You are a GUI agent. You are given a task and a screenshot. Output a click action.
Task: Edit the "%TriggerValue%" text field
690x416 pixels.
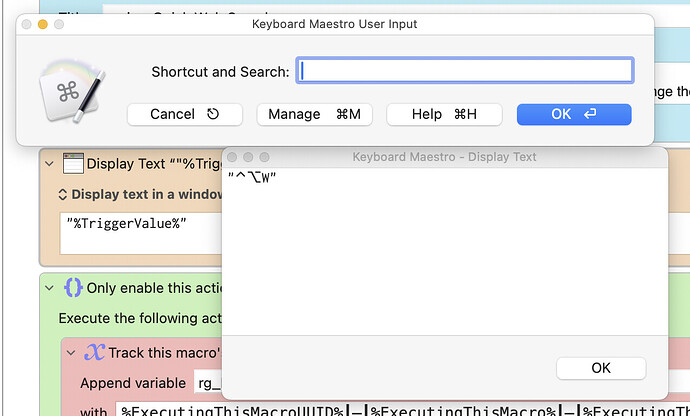141,233
